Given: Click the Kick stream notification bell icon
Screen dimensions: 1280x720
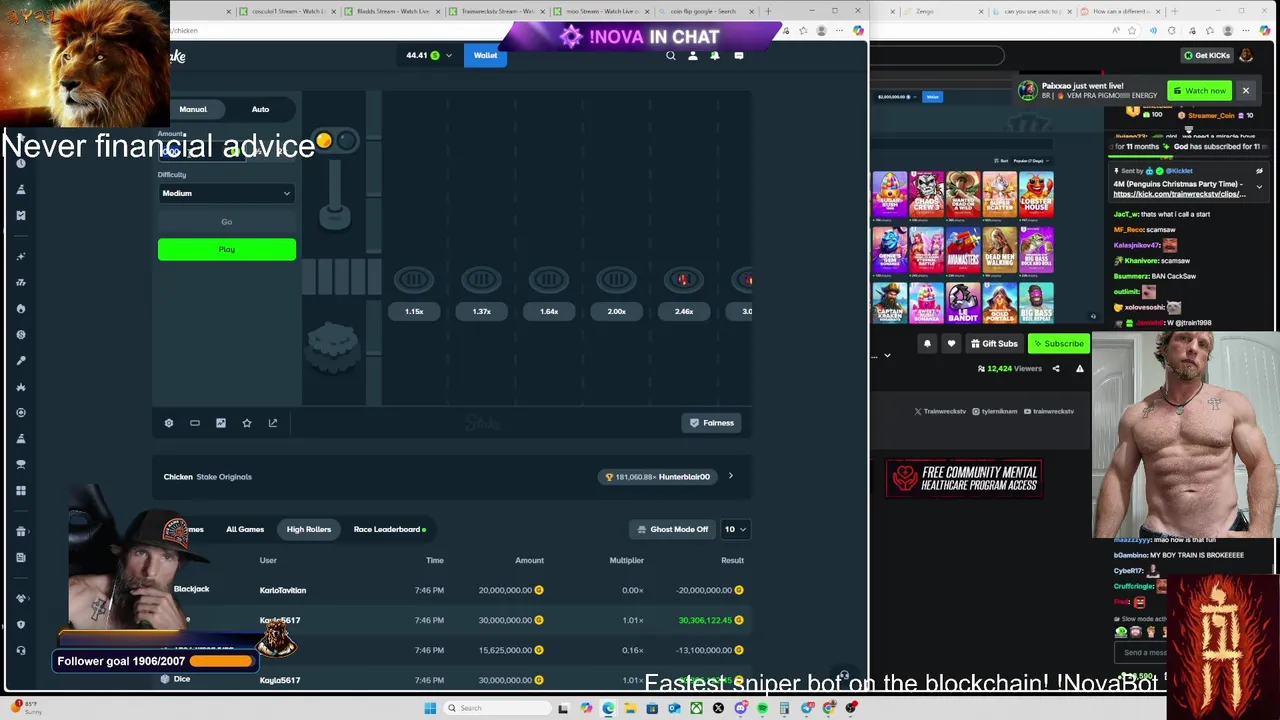Looking at the screenshot, I should 927,344.
